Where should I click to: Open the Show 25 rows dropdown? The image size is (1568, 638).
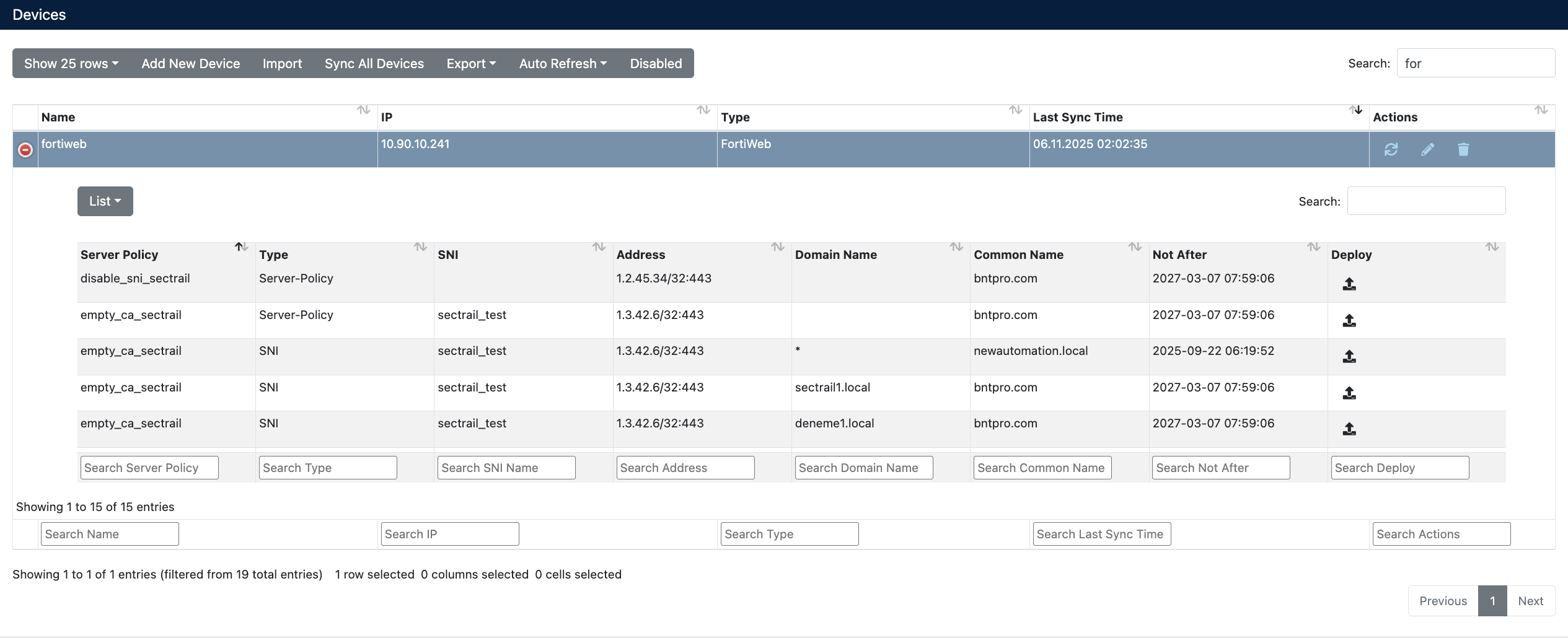(x=70, y=63)
